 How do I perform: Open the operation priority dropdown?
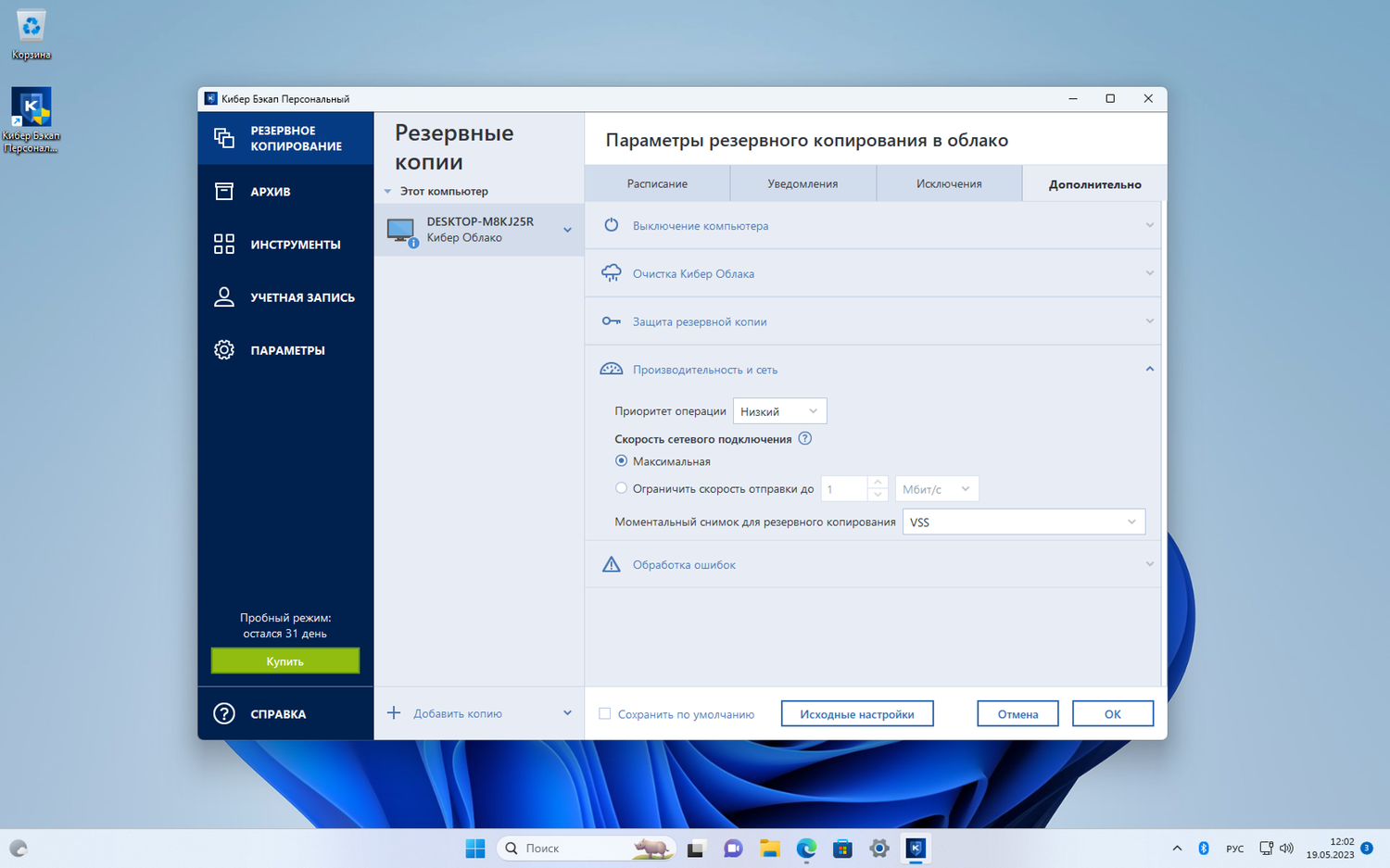click(779, 410)
